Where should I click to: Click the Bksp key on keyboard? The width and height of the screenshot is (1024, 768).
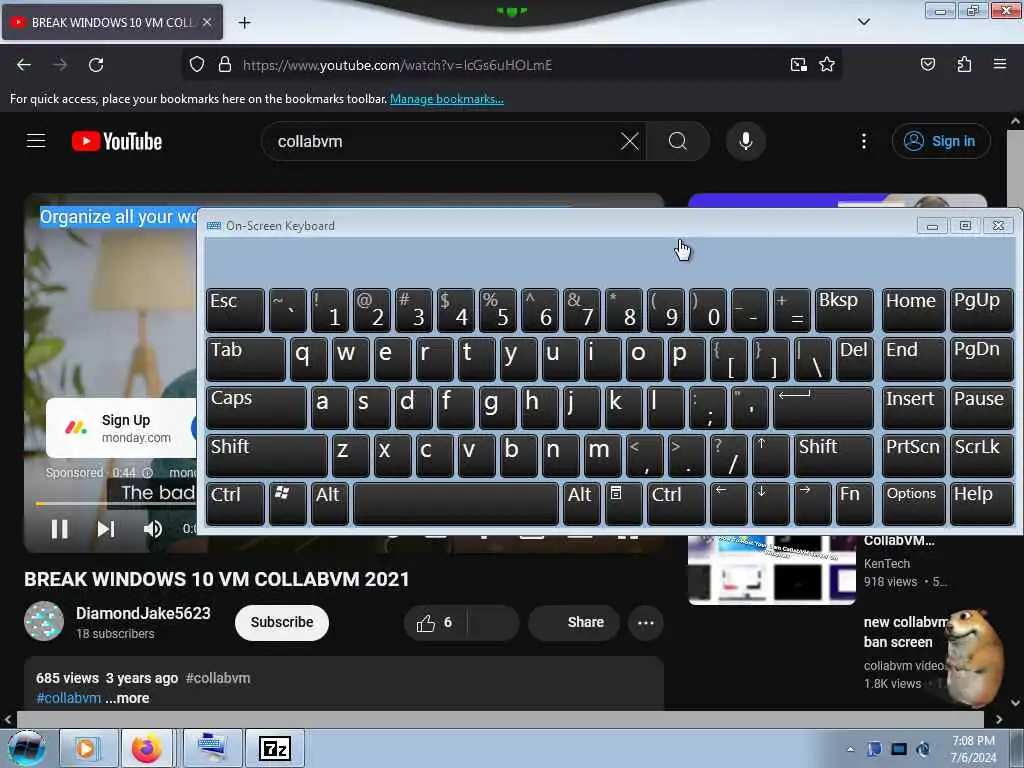pos(844,310)
